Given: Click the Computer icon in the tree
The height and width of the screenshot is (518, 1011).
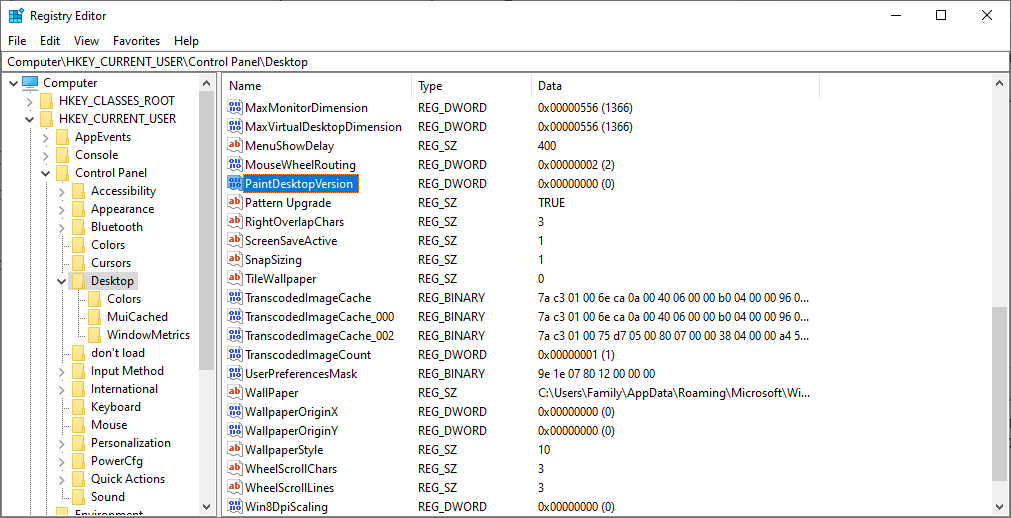Looking at the screenshot, I should [x=30, y=83].
